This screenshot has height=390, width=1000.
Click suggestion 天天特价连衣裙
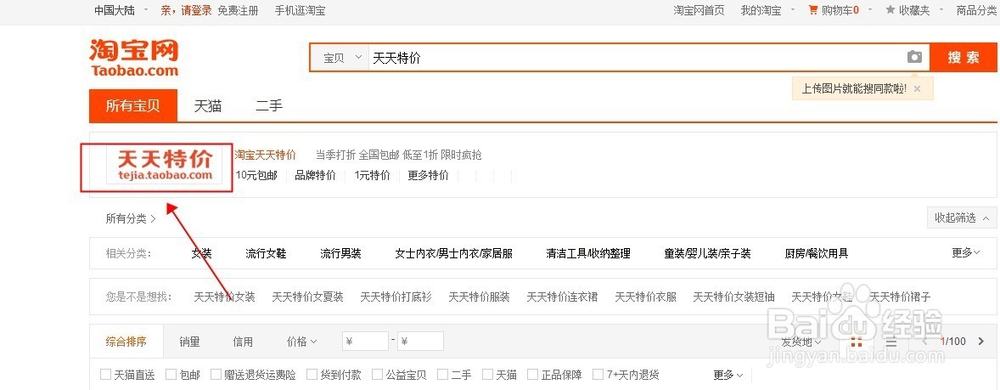(x=562, y=296)
